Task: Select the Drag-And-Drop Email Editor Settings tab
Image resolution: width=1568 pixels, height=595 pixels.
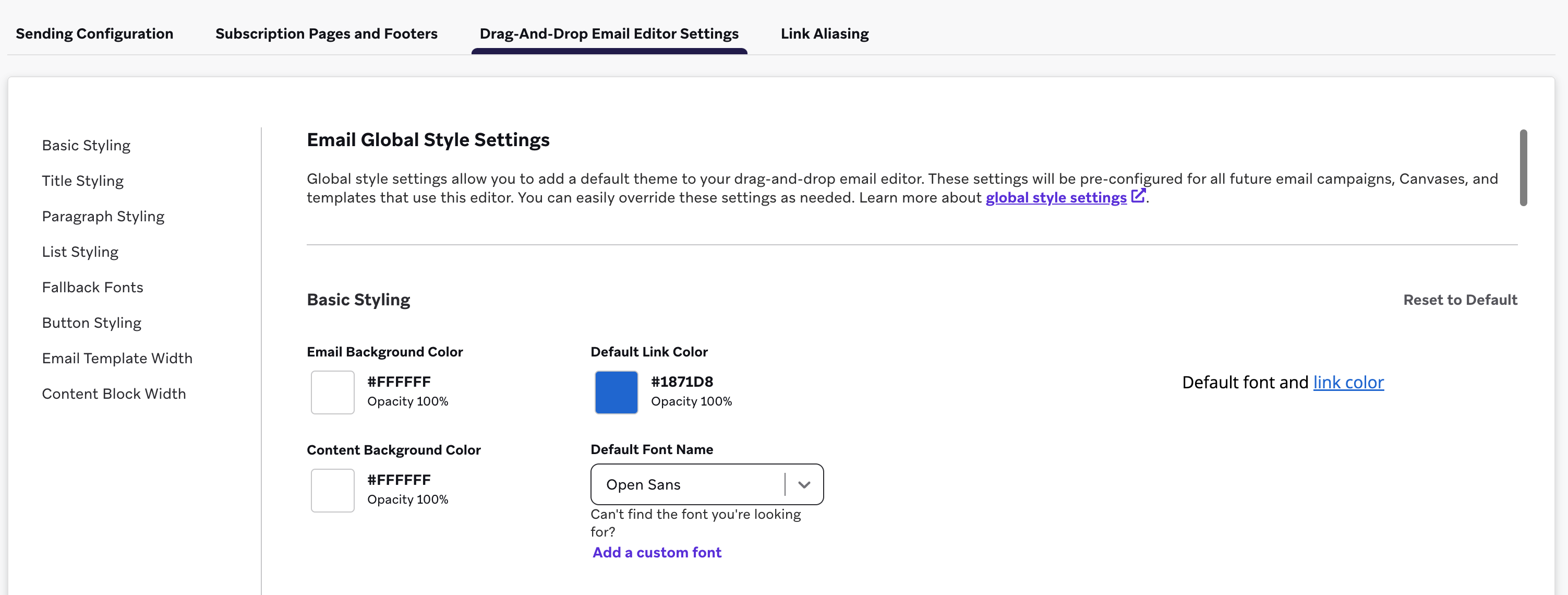Action: (609, 33)
